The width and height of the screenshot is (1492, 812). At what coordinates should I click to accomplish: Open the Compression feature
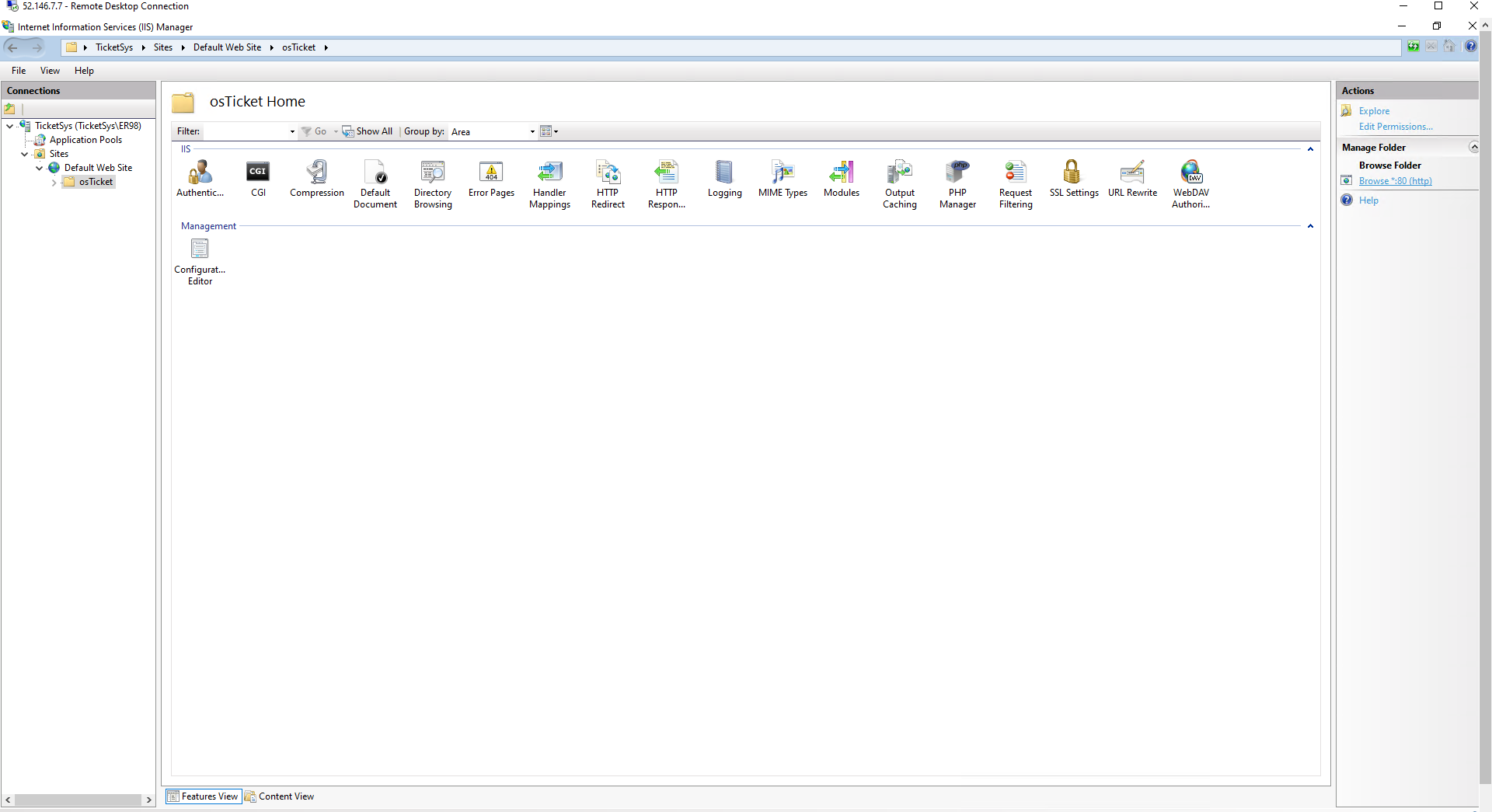[x=317, y=179]
